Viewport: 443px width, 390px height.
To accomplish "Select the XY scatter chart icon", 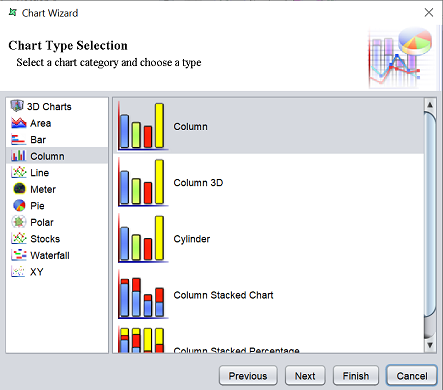I will tap(18, 271).
